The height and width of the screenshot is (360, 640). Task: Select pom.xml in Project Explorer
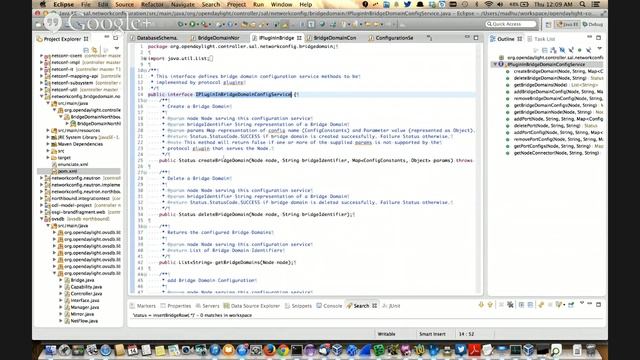67,171
